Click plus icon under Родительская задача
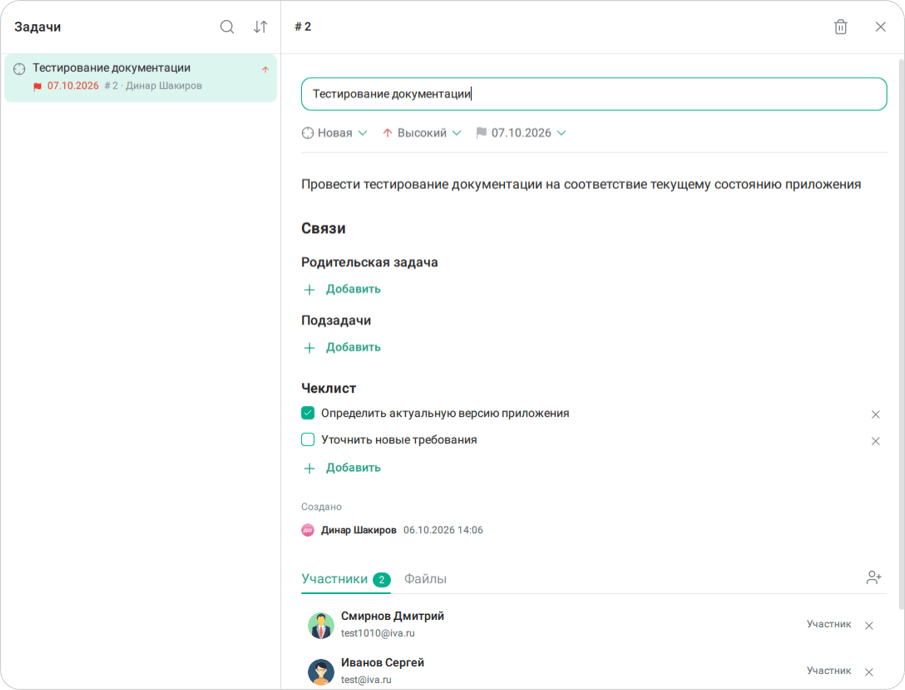The image size is (905, 690). click(309, 289)
